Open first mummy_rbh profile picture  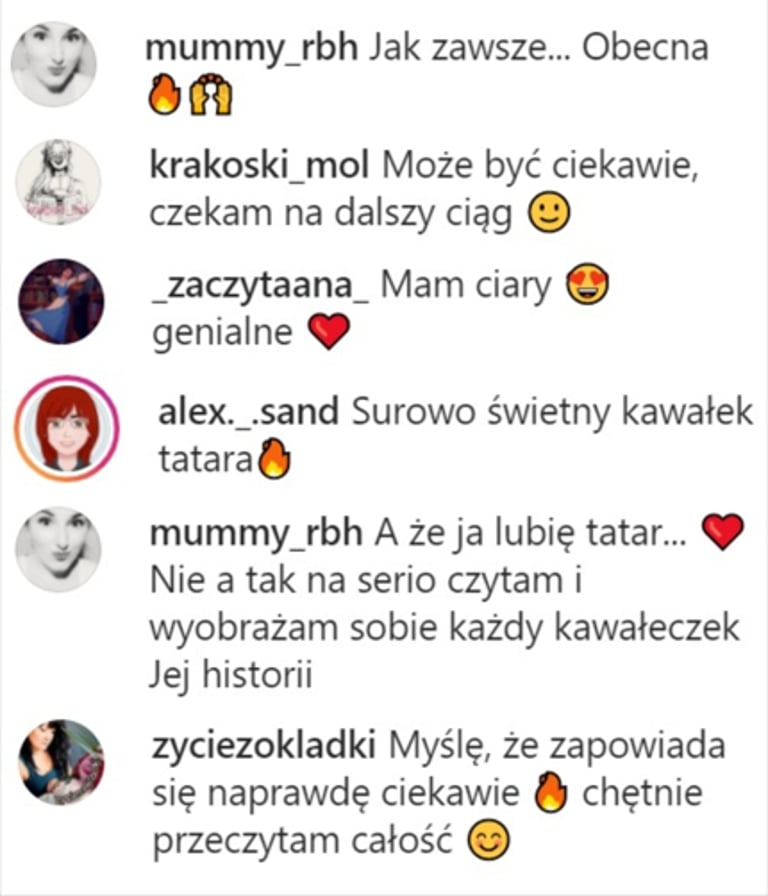coord(54,64)
